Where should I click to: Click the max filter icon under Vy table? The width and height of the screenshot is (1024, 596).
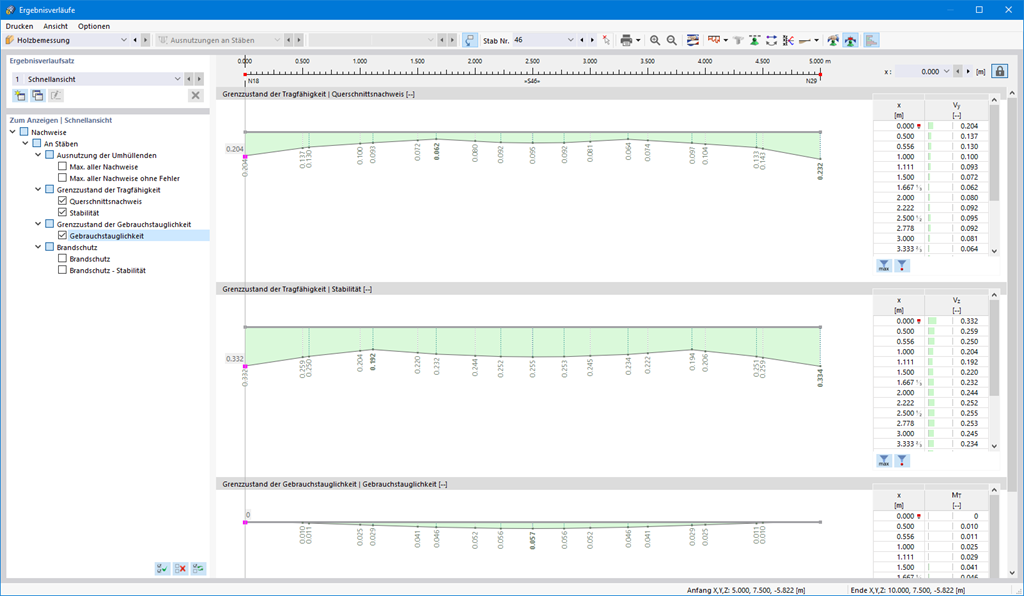[884, 266]
